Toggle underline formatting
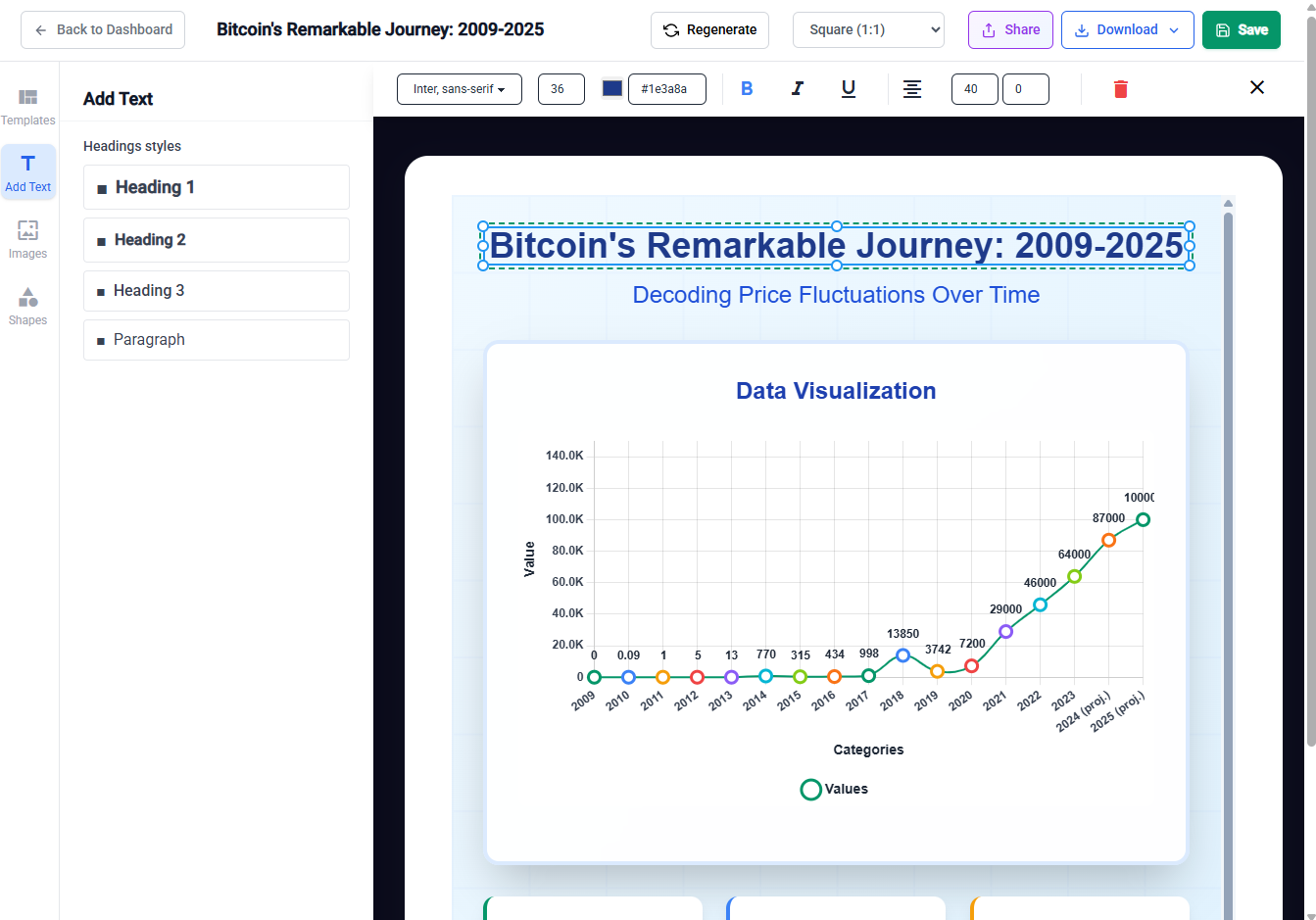The image size is (1316, 920). 849,89
